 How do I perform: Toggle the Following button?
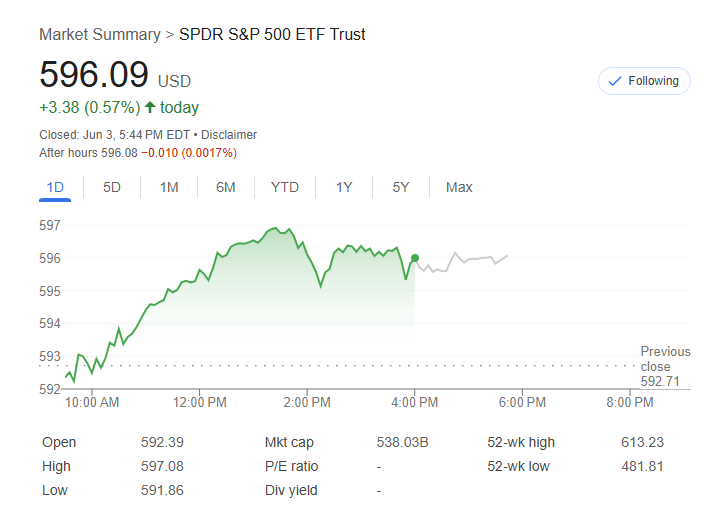coord(644,81)
